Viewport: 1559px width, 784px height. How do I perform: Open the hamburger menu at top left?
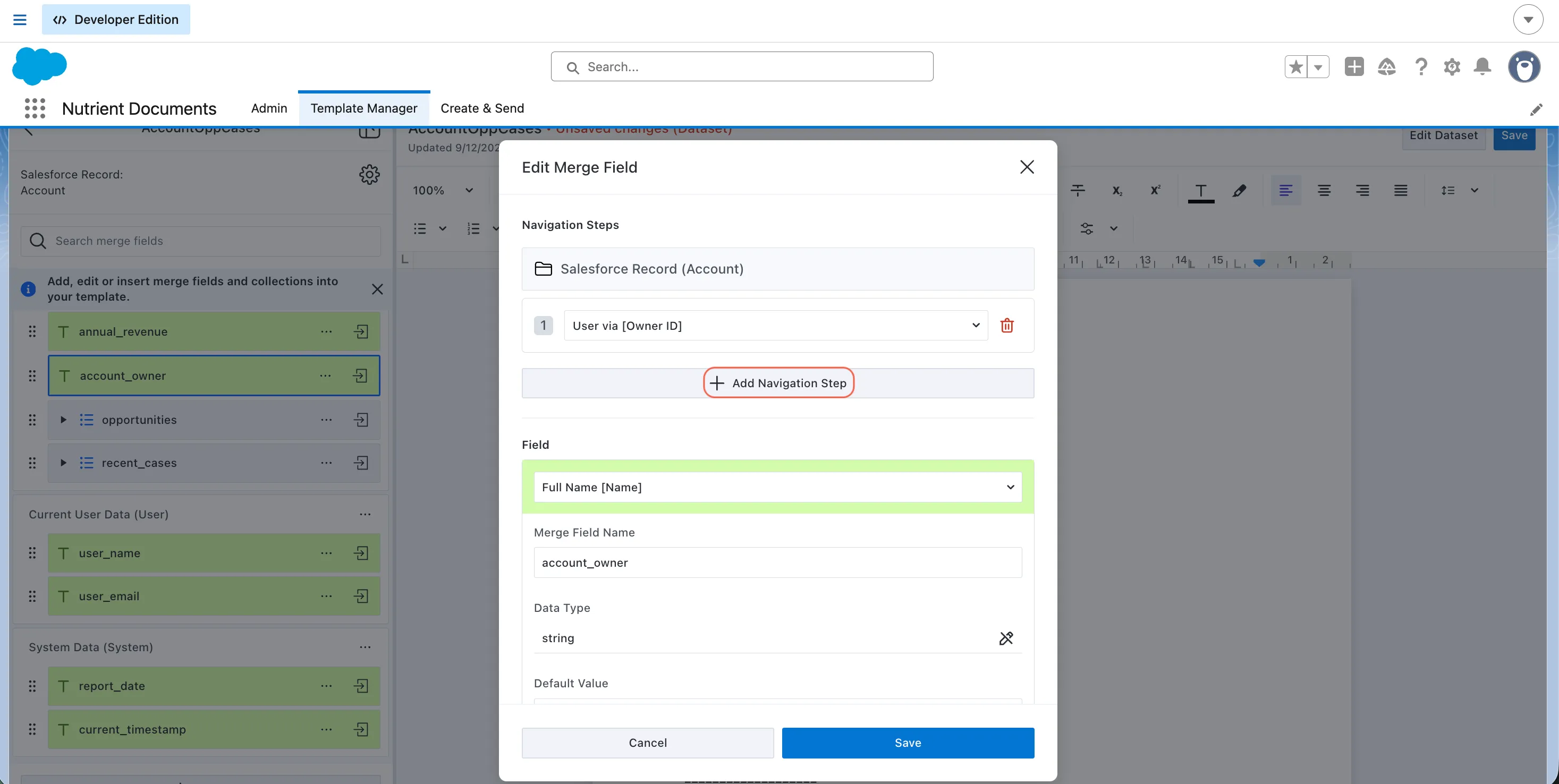point(20,19)
